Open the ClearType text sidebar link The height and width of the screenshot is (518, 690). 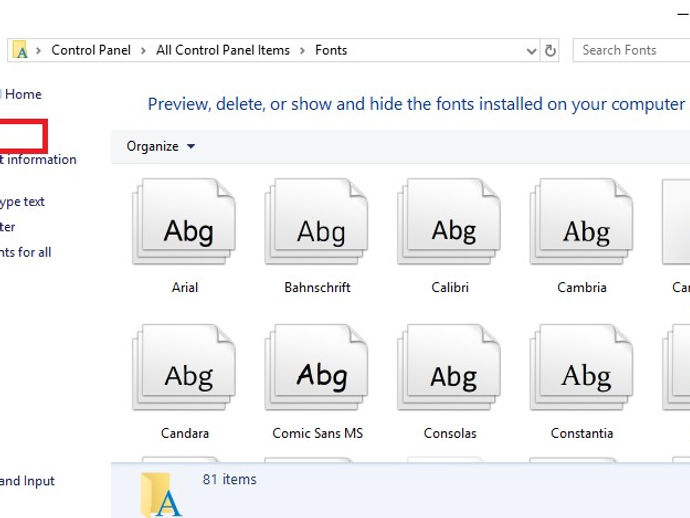(22, 202)
